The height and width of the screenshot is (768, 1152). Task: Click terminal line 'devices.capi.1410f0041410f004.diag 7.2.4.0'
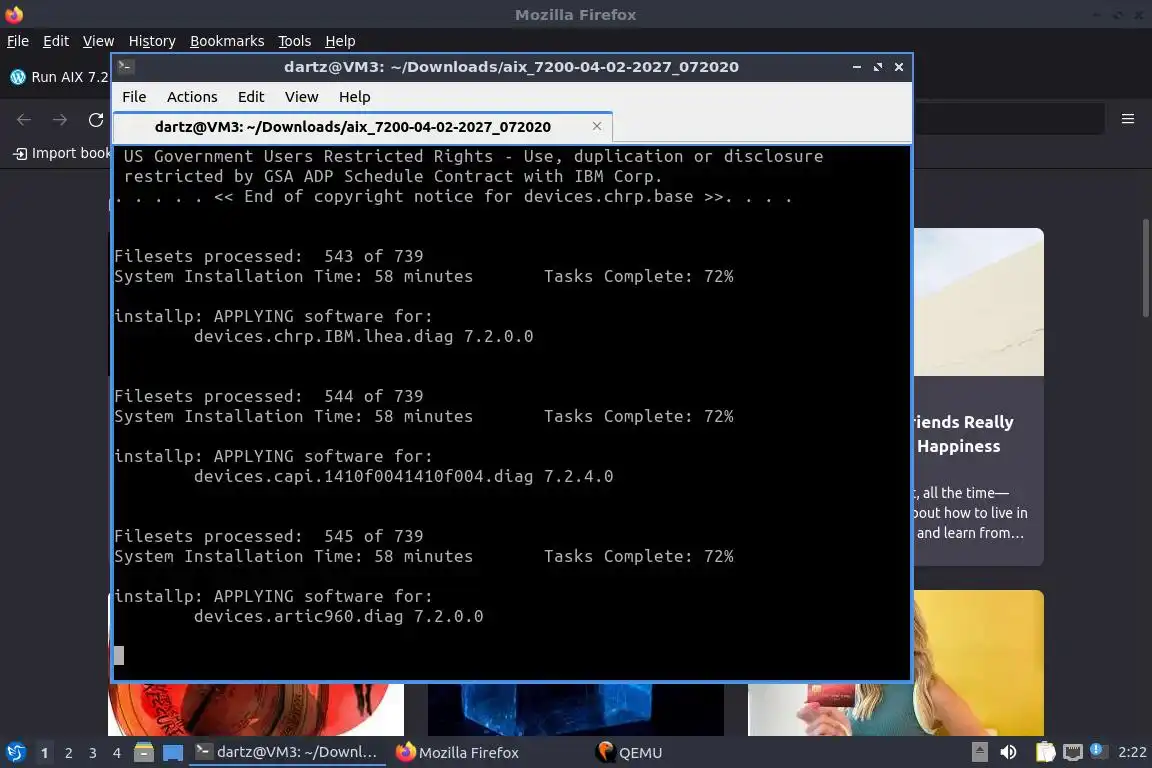coord(403,476)
